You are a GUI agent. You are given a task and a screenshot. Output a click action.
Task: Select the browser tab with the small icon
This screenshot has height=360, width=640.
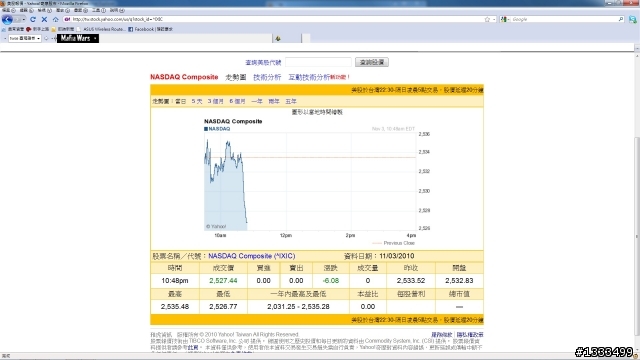coord(287,38)
